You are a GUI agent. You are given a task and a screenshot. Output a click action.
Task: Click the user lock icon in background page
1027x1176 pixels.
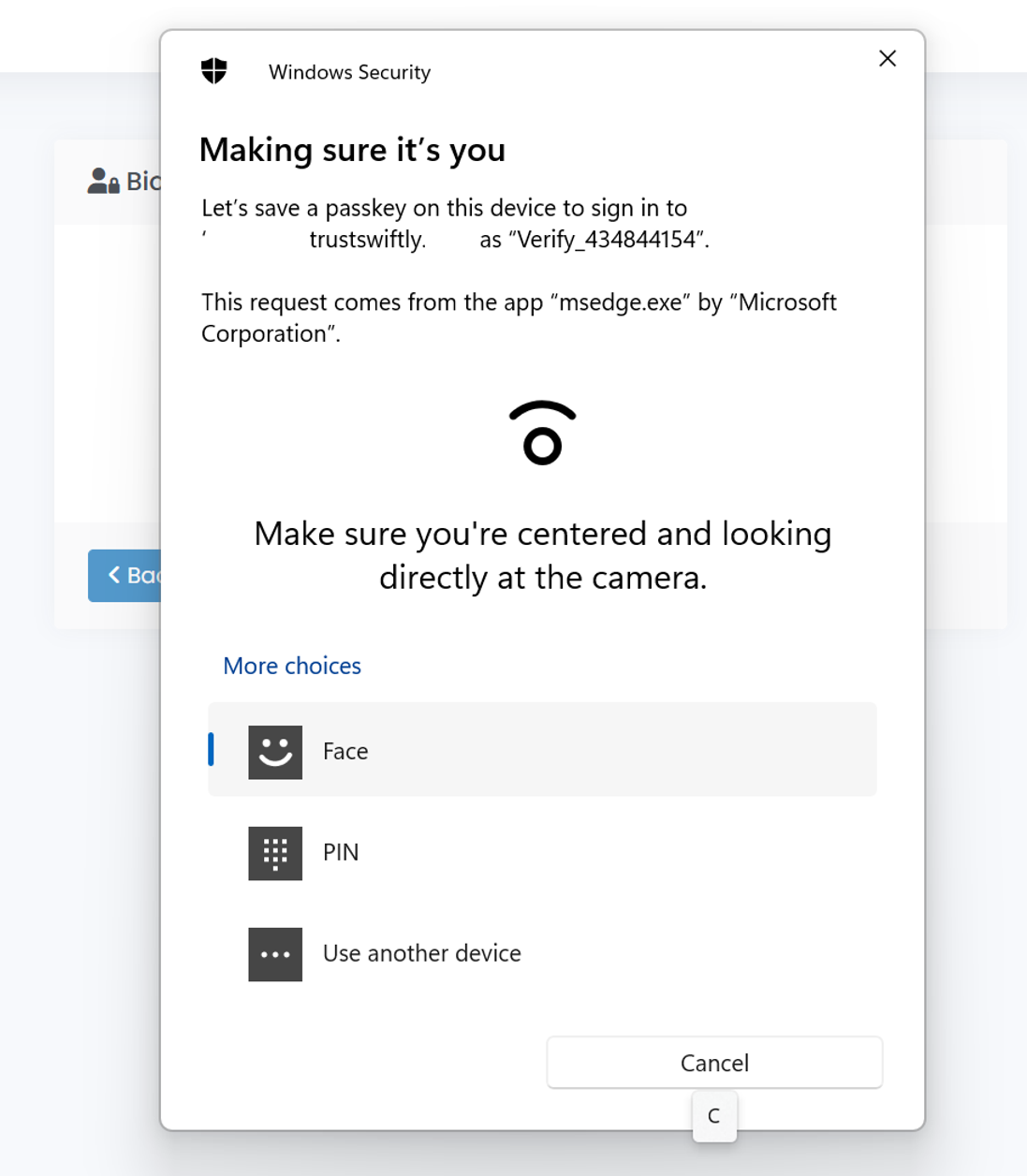103,181
